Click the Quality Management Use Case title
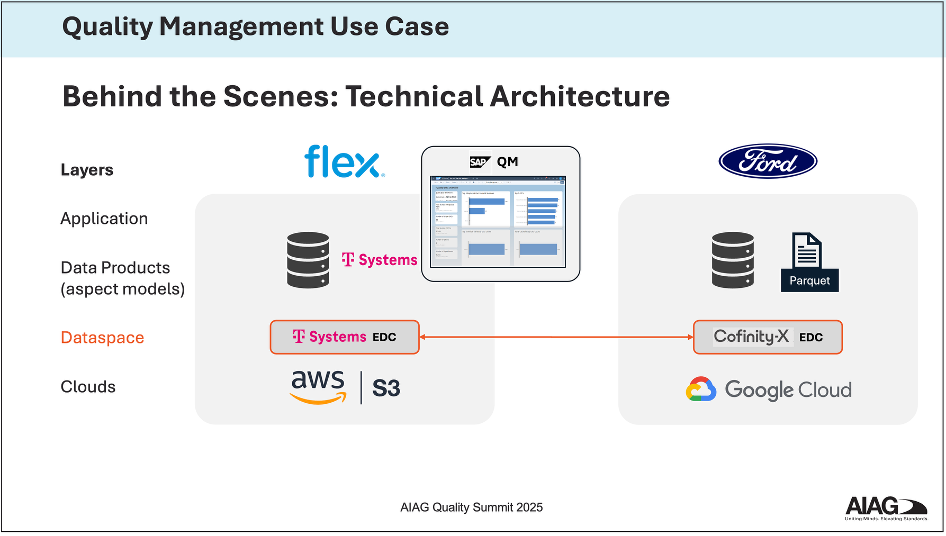Viewport: 946px width, 536px height. click(x=255, y=27)
